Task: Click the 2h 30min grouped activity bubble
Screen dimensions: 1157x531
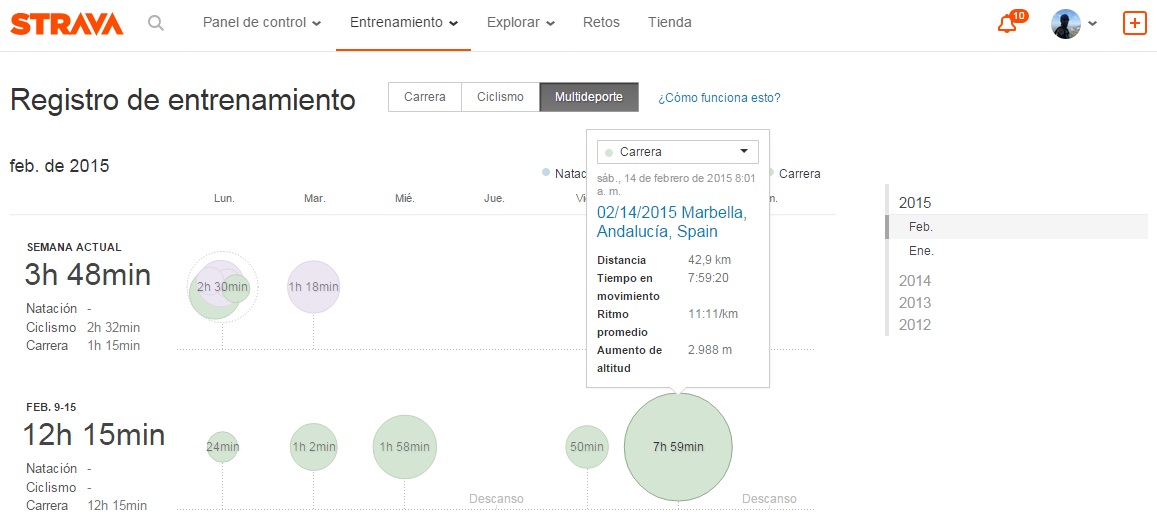Action: pos(222,287)
